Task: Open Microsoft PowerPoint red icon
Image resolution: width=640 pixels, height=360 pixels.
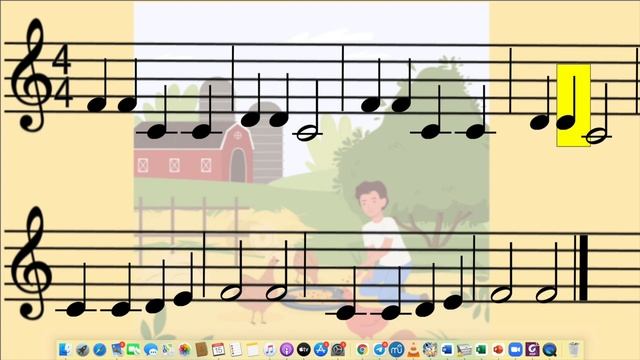Action: (x=498, y=350)
